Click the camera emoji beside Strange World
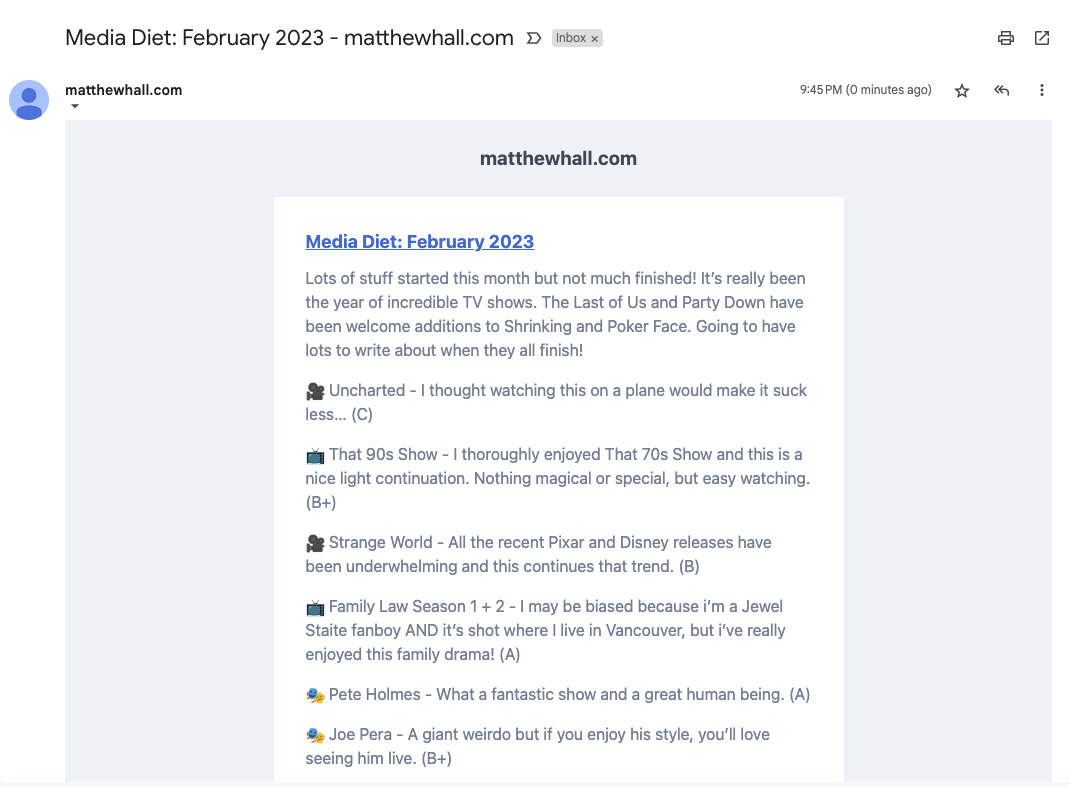This screenshot has width=1070, height=787. tap(315, 543)
